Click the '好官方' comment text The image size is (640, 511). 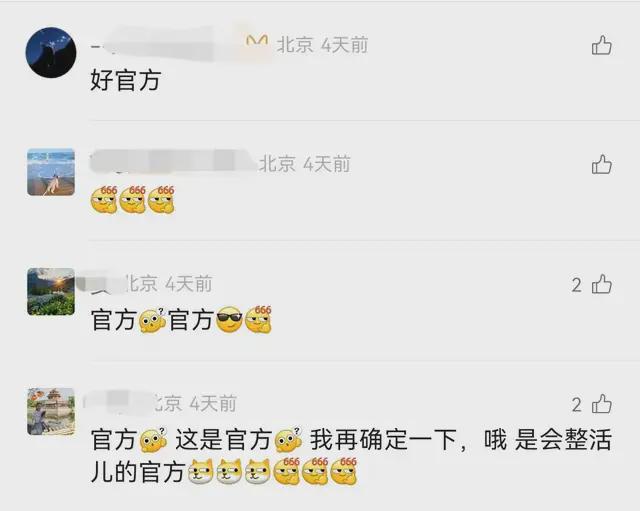[126, 80]
